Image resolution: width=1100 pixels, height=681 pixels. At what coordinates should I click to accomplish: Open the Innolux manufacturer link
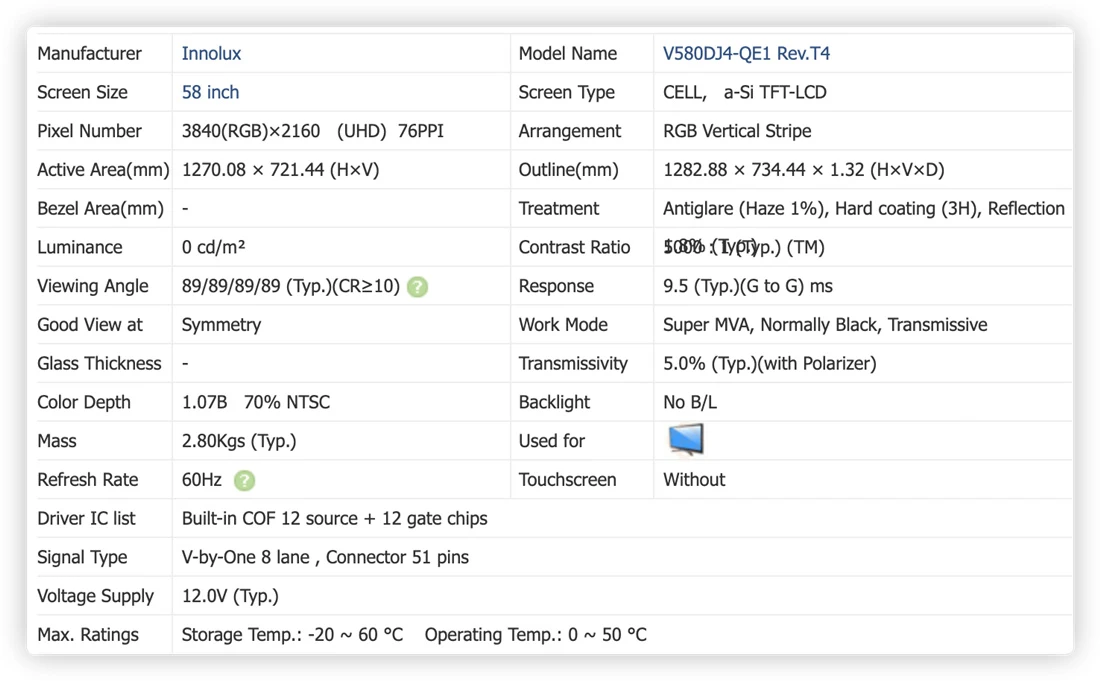[211, 53]
